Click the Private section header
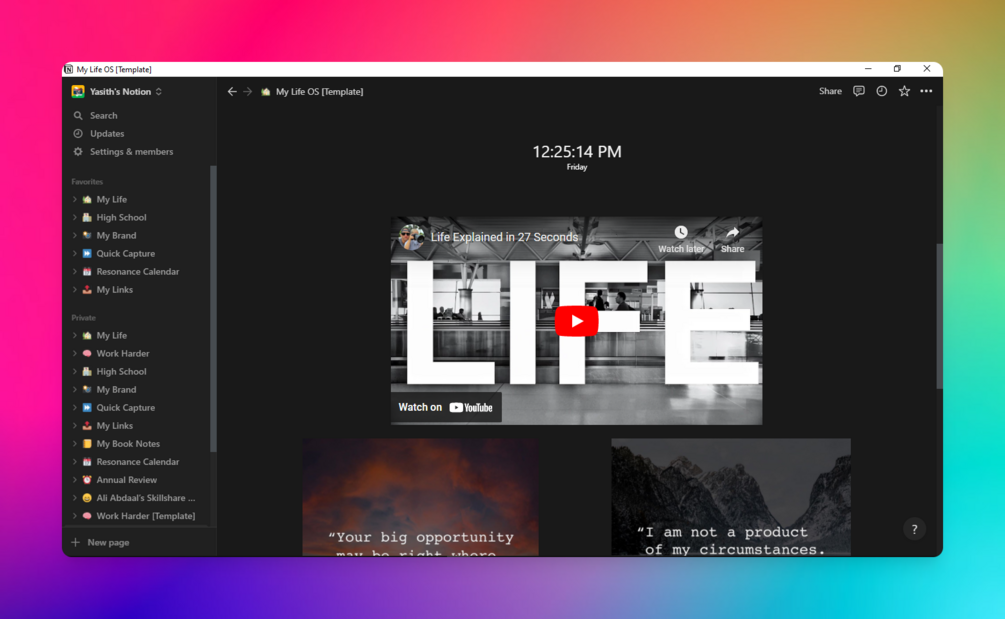The width and height of the screenshot is (1005, 619). click(83, 318)
